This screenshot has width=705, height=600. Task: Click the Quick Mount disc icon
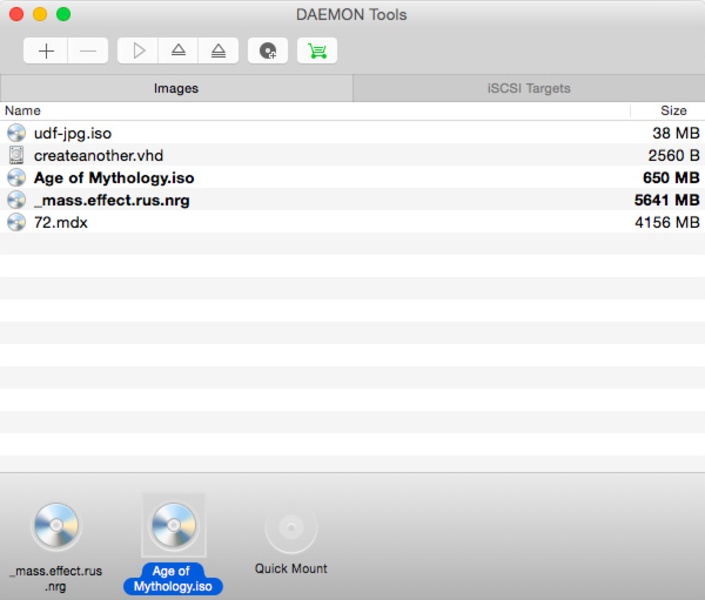pos(291,527)
